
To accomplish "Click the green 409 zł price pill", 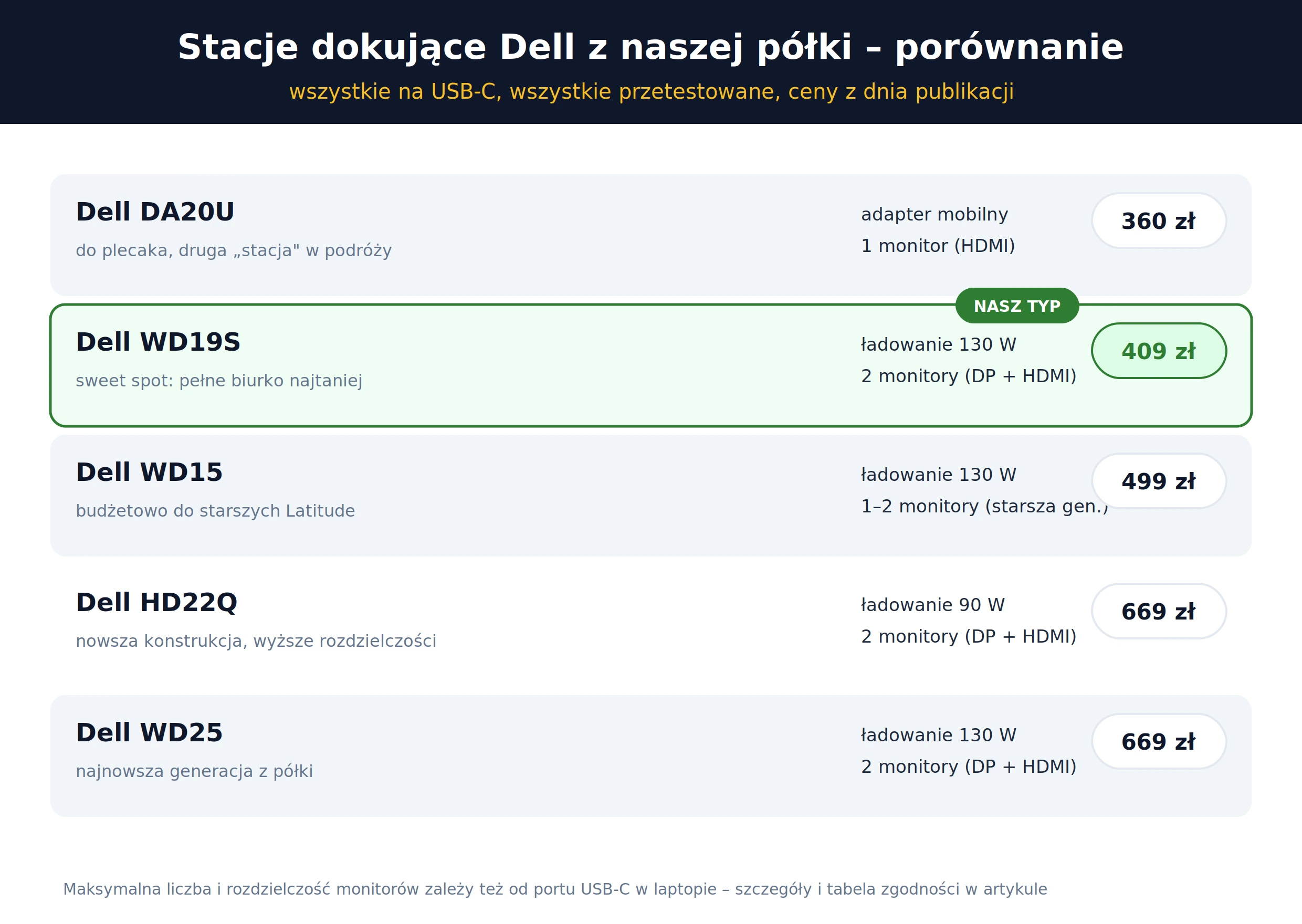I will pos(1159,351).
